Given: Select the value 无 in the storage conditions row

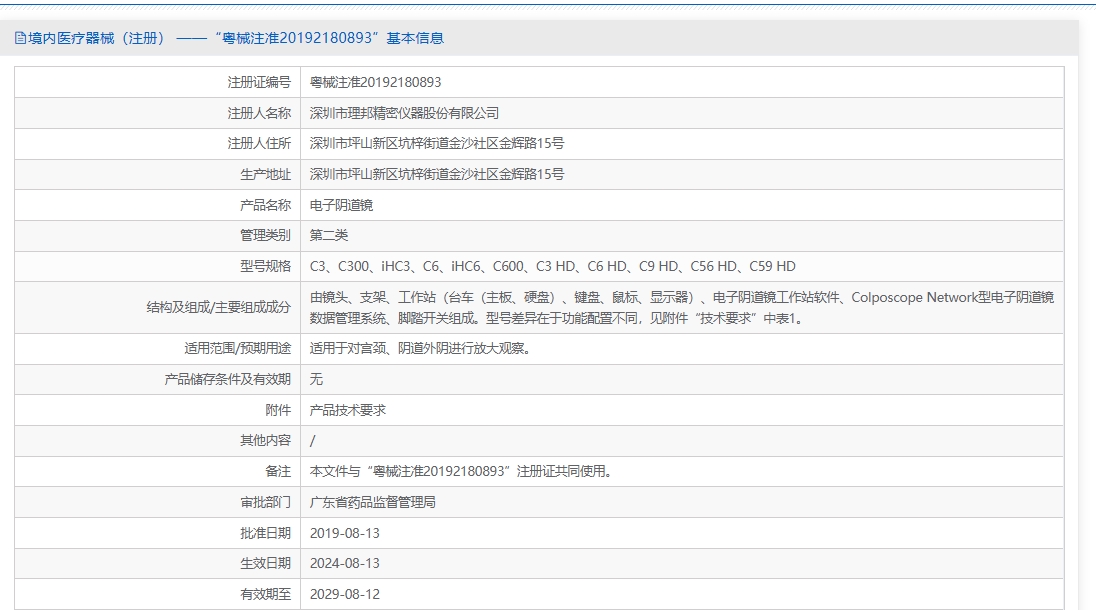Looking at the screenshot, I should [x=316, y=379].
